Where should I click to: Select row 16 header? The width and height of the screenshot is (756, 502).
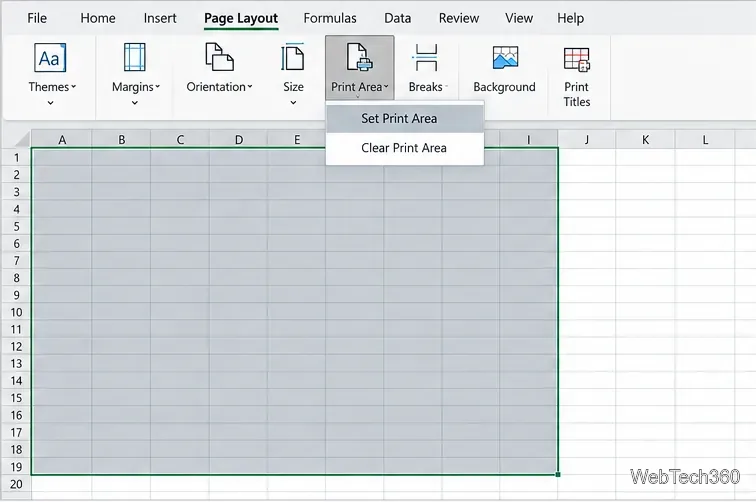click(x=16, y=415)
